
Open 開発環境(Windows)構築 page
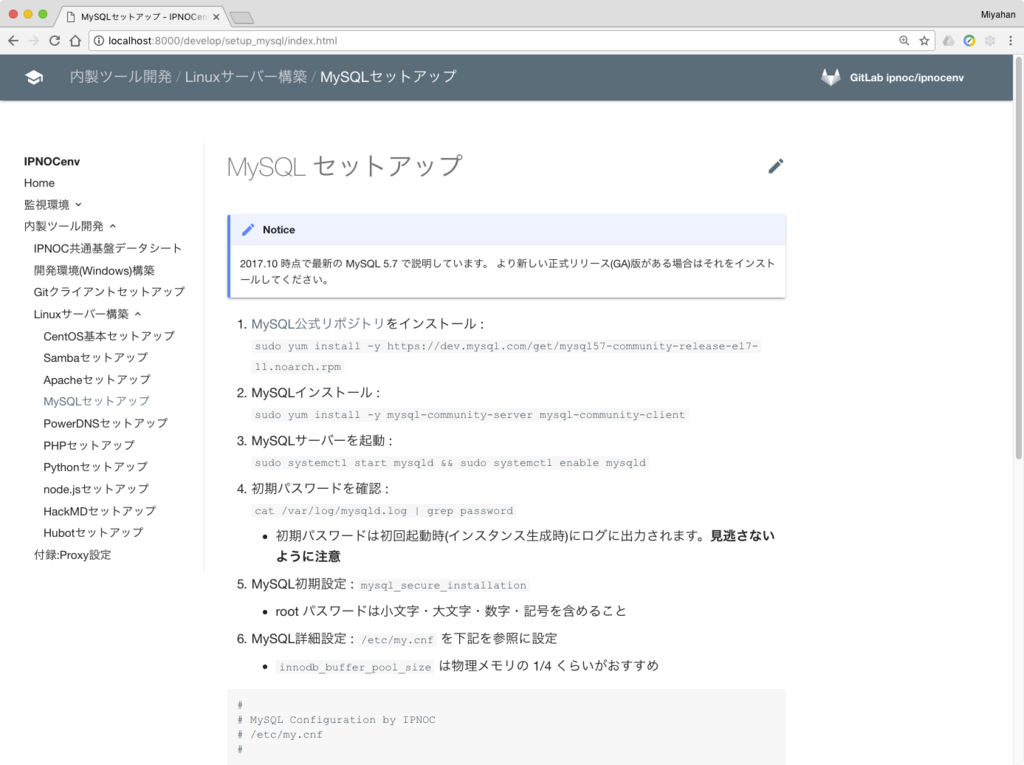pyautogui.click(x=94, y=270)
